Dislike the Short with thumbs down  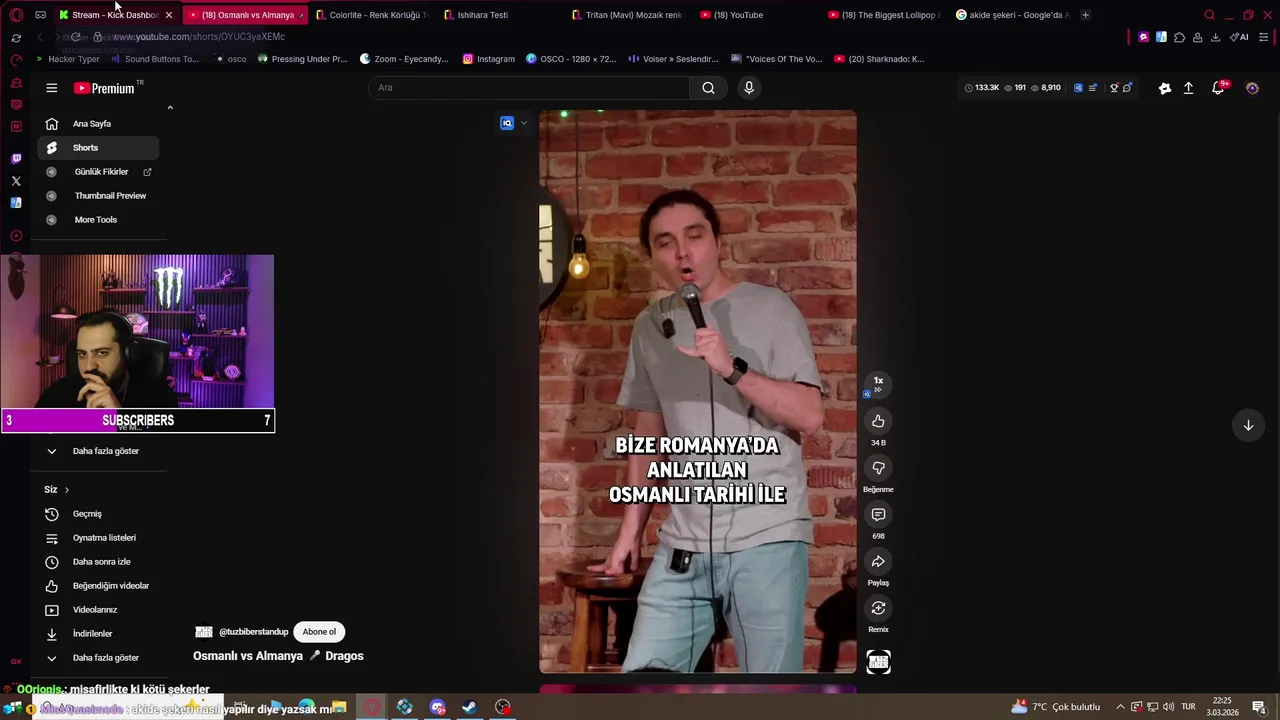click(x=878, y=468)
